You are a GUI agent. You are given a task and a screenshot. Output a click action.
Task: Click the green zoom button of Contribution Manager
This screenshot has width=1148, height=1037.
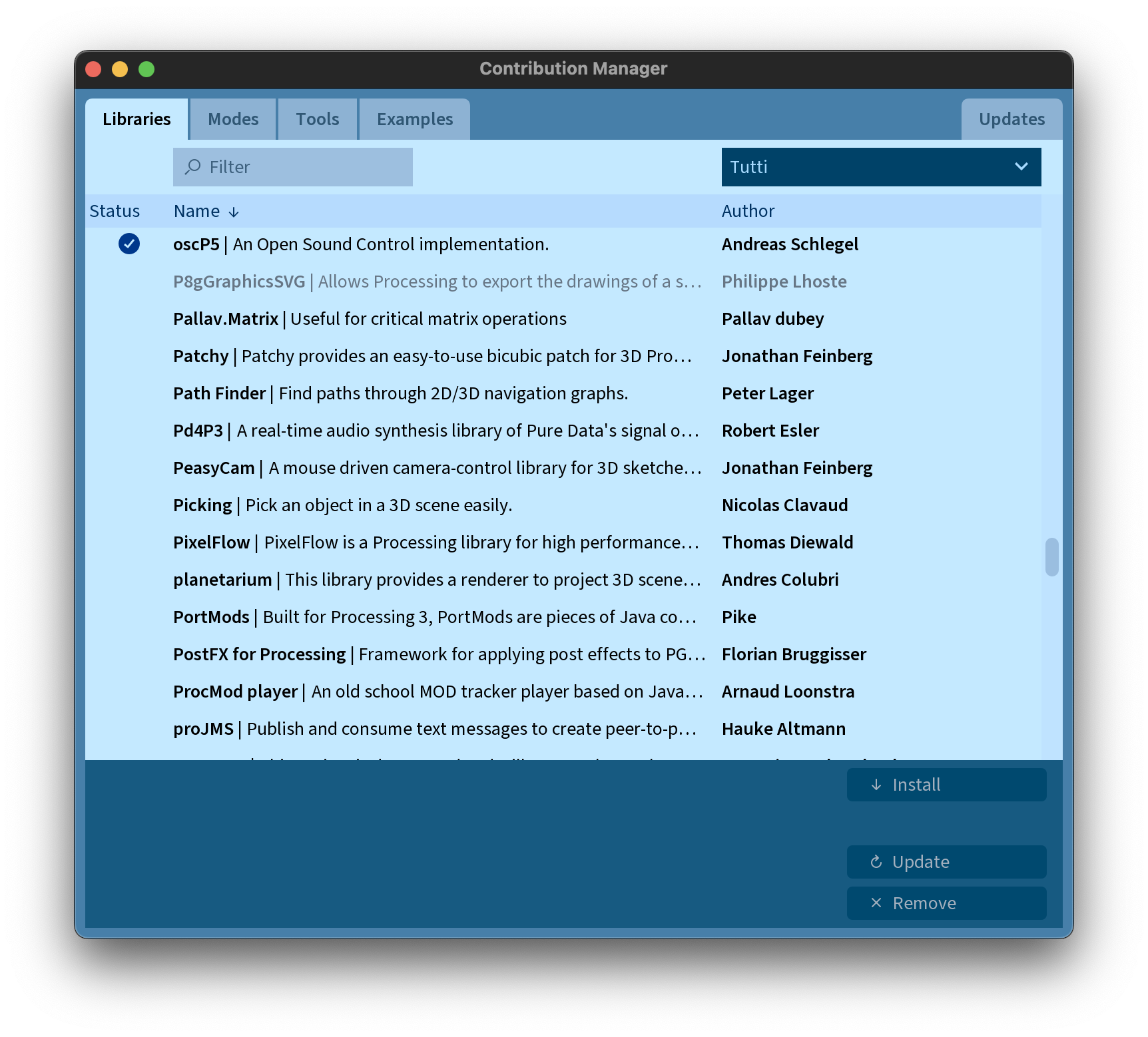pyautogui.click(x=146, y=69)
